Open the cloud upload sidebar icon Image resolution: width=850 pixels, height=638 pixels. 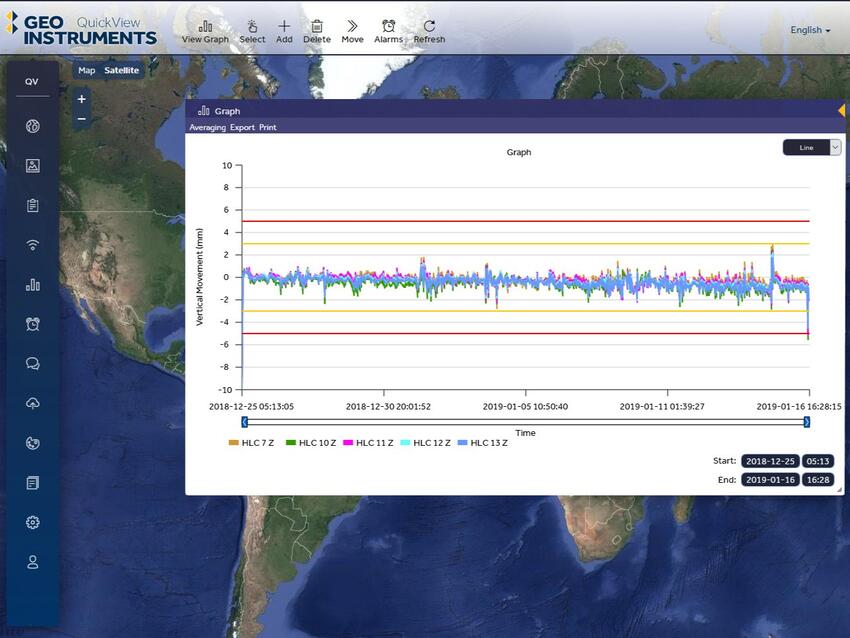[x=32, y=403]
